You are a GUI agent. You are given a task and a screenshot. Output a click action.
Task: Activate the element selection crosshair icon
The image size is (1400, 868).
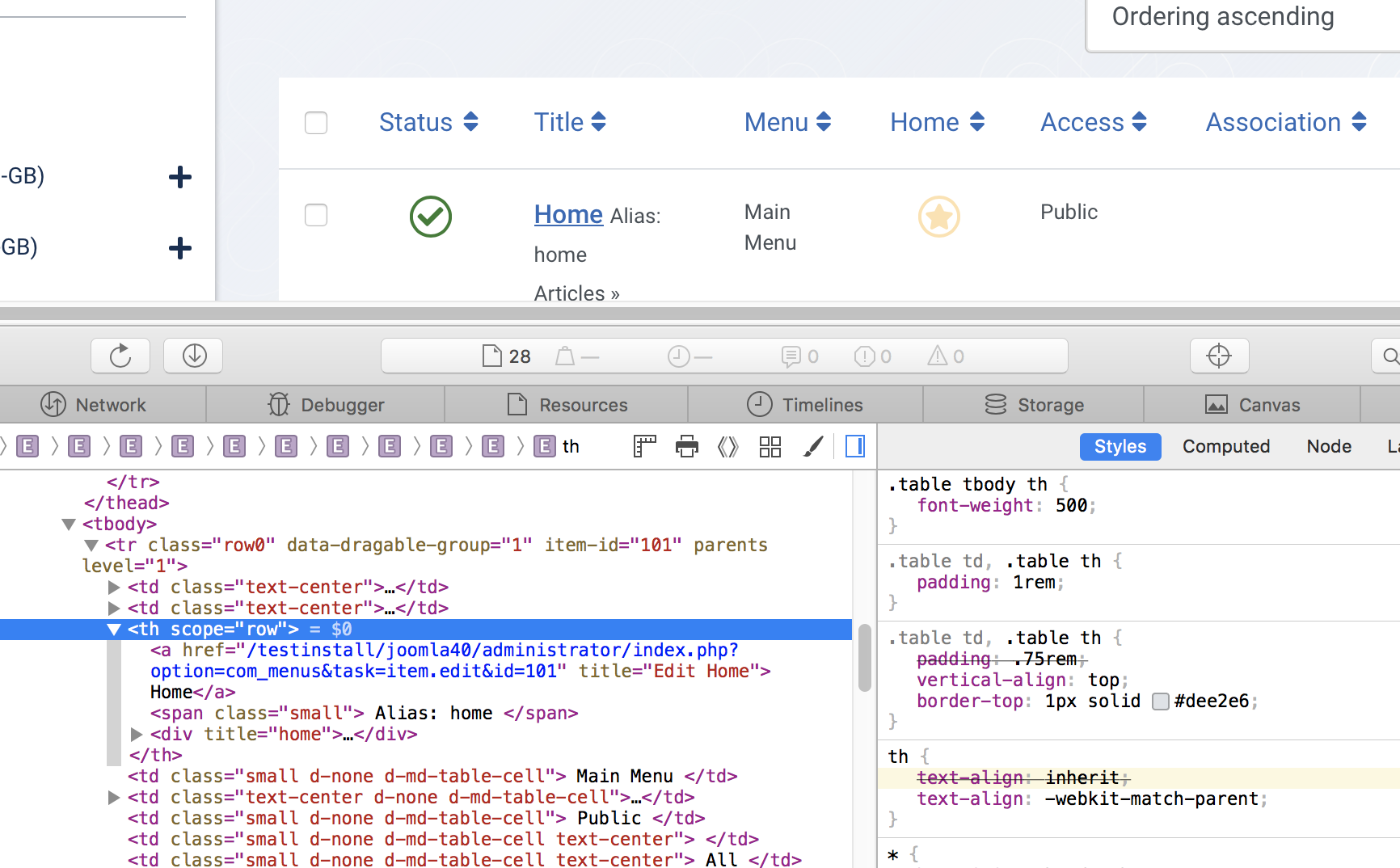(1219, 356)
